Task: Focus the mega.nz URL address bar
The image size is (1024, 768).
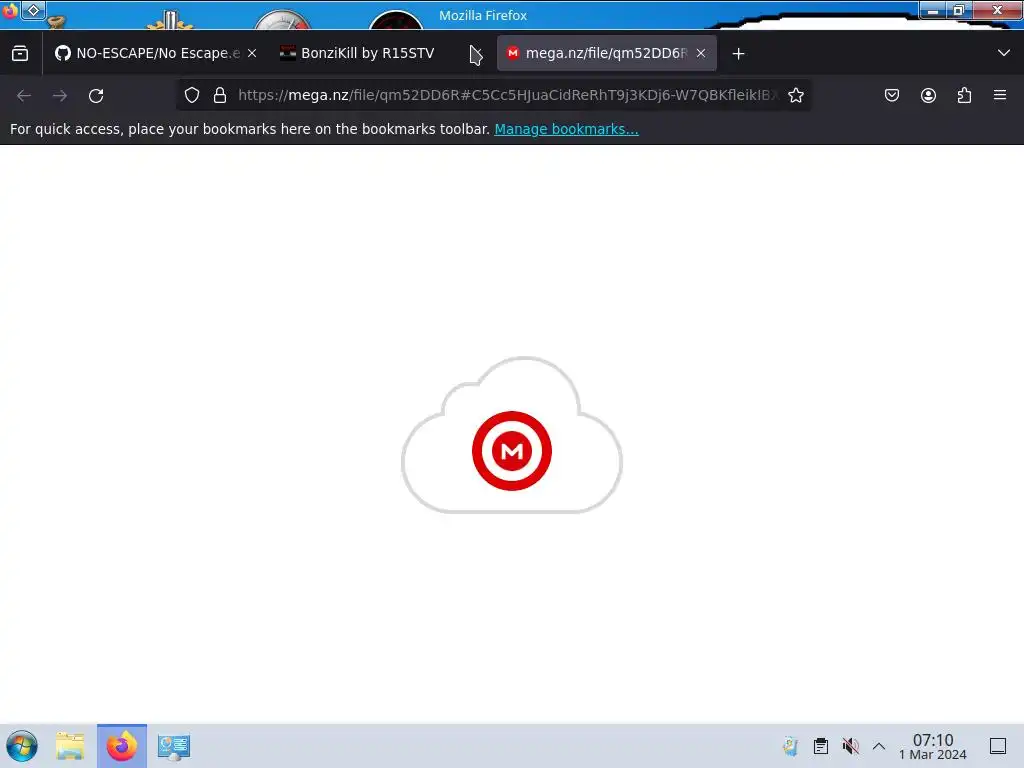Action: tap(508, 95)
